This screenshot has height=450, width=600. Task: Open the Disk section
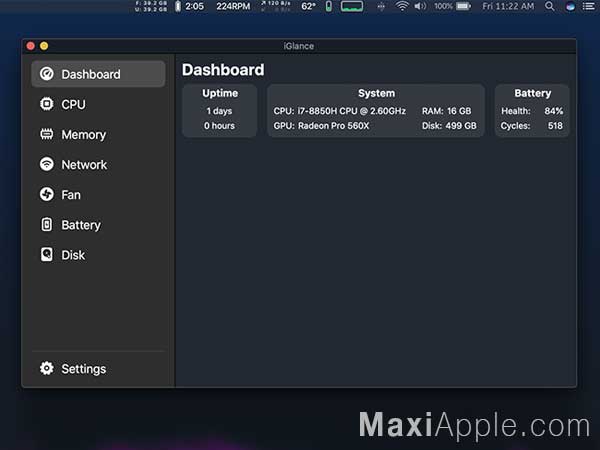pyautogui.click(x=98, y=255)
